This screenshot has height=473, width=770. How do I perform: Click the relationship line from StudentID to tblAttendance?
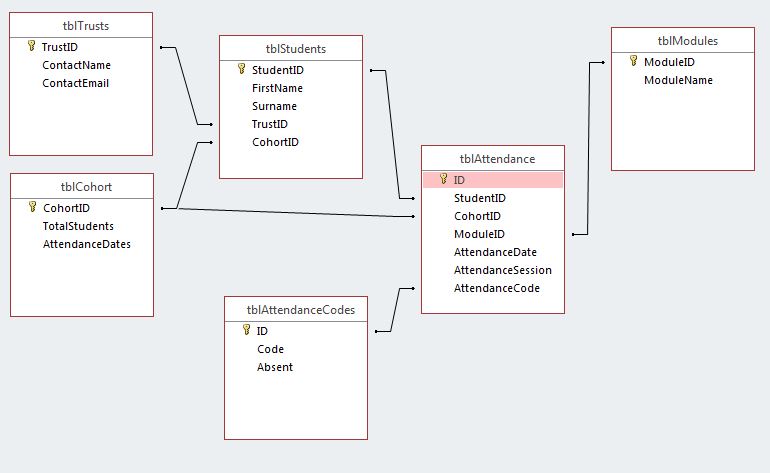coord(392,135)
